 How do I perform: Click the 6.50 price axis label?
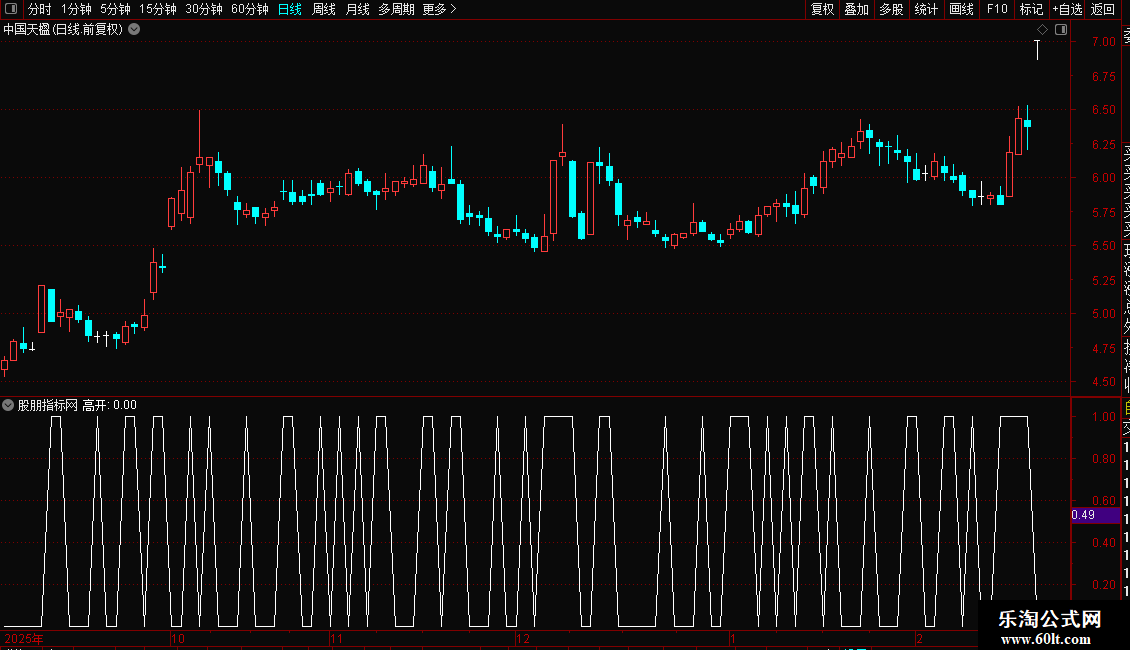tap(1103, 110)
